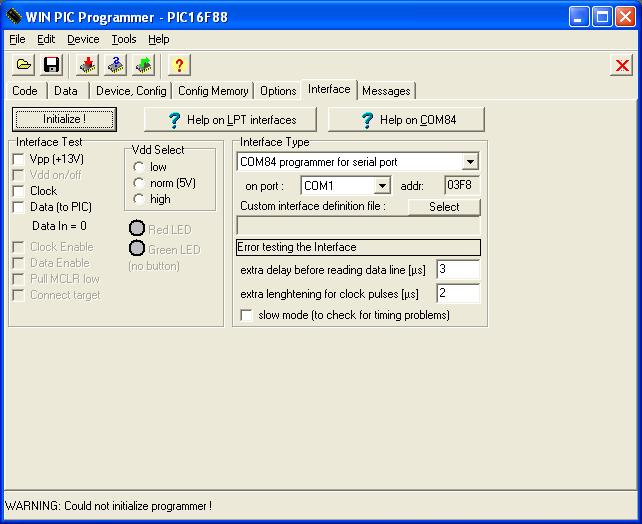Click the Data In = 0 label
642x524 pixels.
[x=59, y=226]
